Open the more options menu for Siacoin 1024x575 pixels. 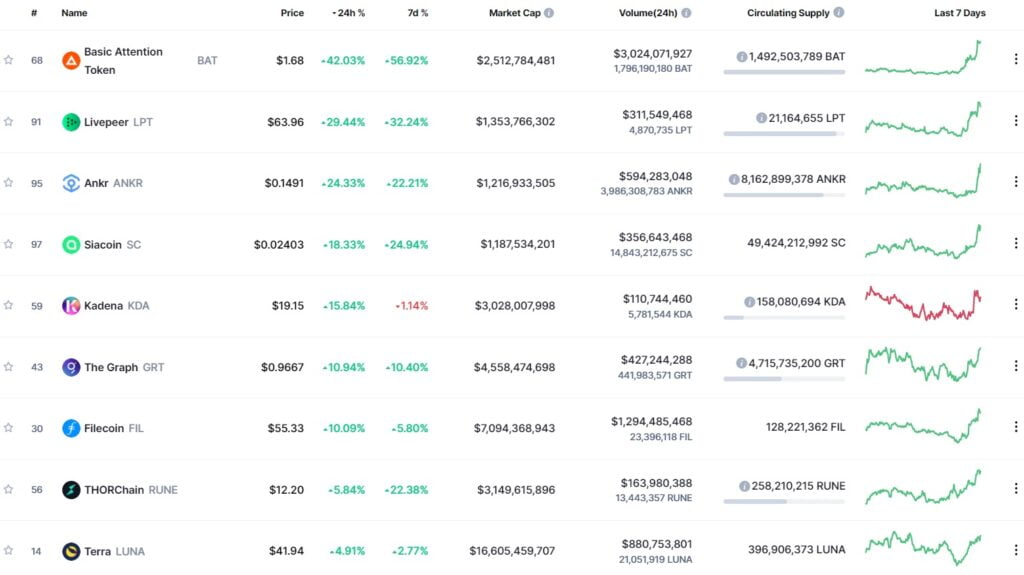pyautogui.click(x=1016, y=245)
